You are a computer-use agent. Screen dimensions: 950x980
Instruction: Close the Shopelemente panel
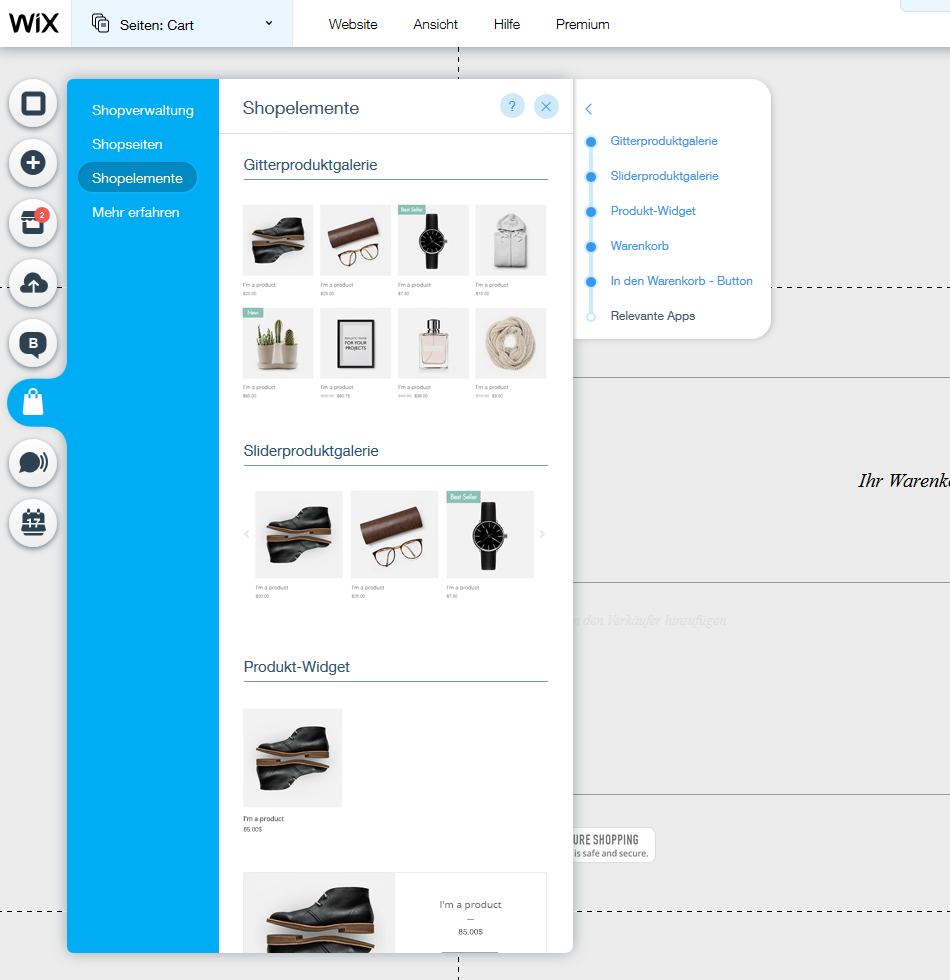[x=546, y=107]
